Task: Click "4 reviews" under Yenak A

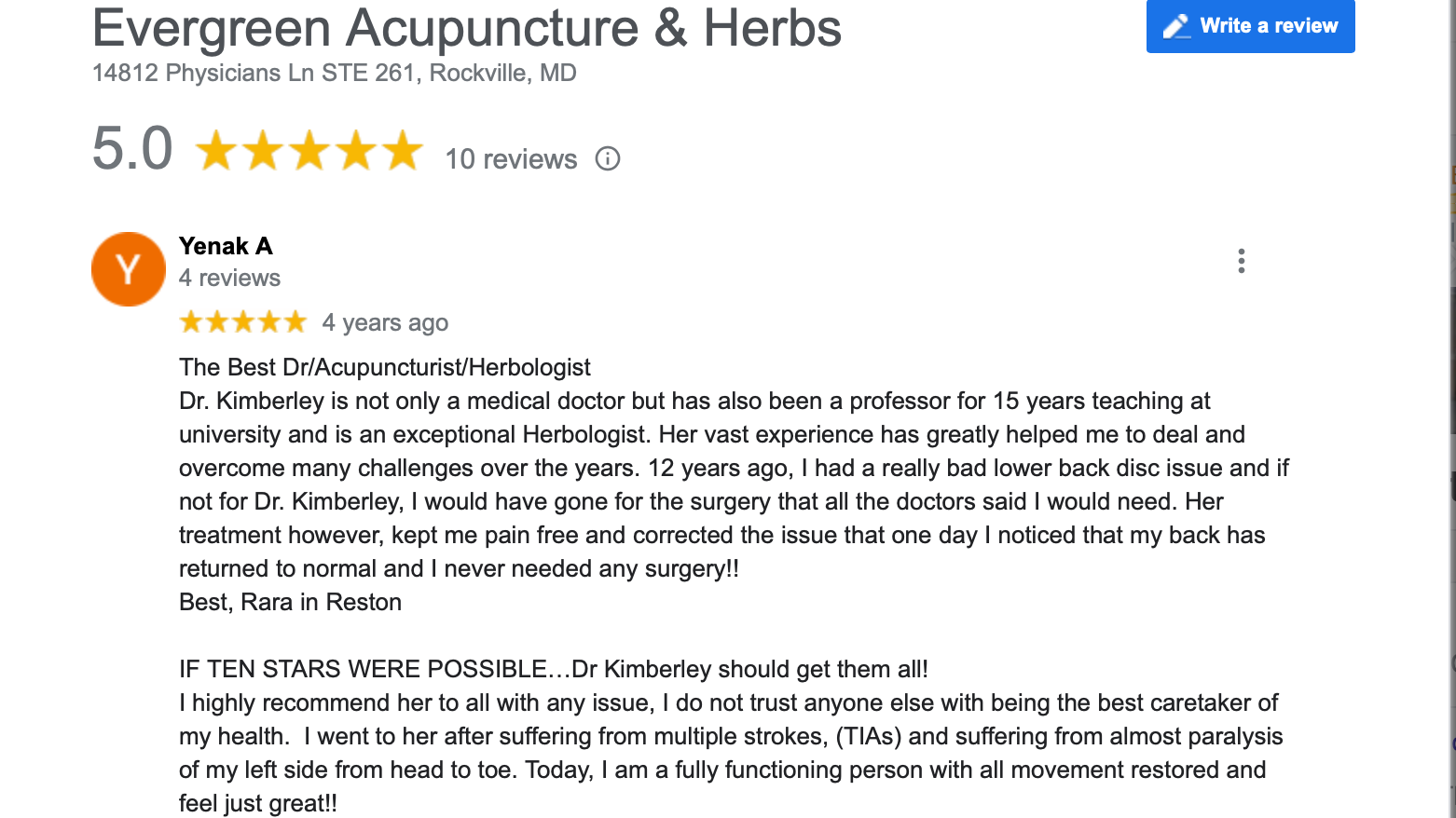Action: (x=229, y=278)
